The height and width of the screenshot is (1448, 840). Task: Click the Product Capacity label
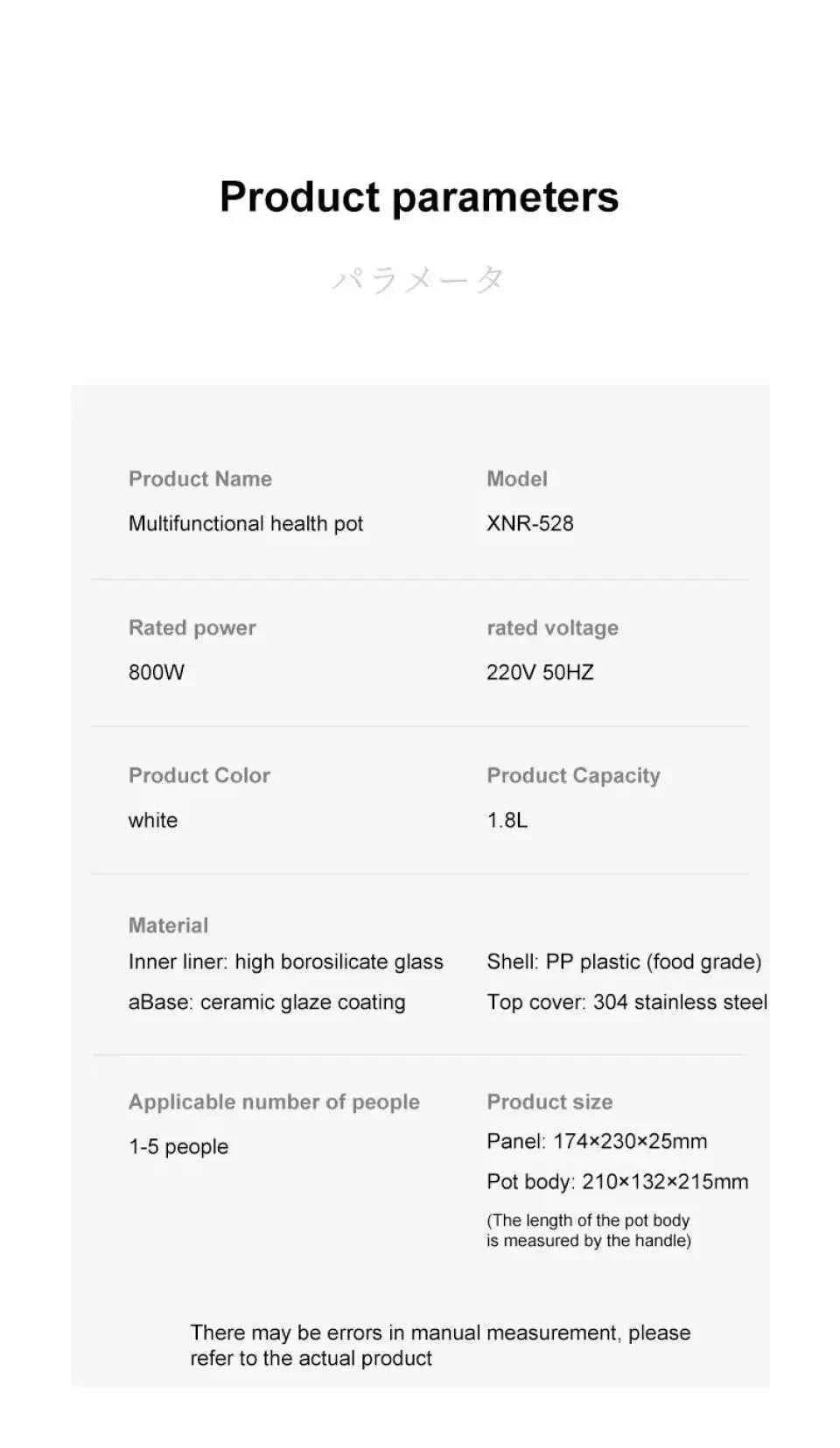[x=573, y=775]
